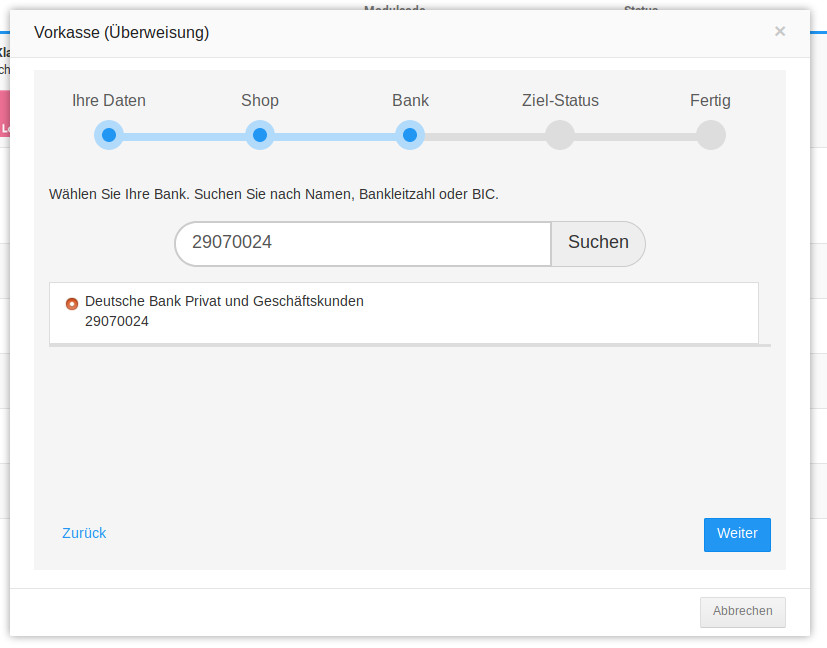The width and height of the screenshot is (827, 648).
Task: Select the Ihre Daten step label
Action: point(109,101)
